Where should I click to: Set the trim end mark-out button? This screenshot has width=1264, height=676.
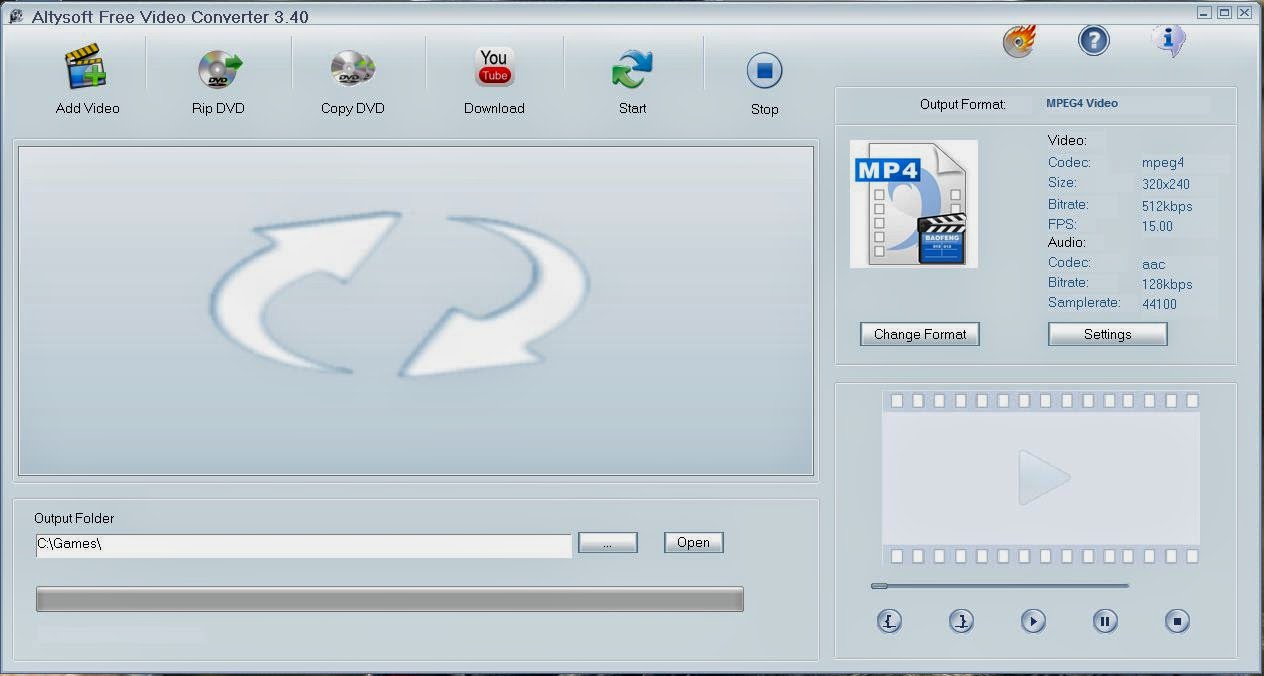(961, 621)
